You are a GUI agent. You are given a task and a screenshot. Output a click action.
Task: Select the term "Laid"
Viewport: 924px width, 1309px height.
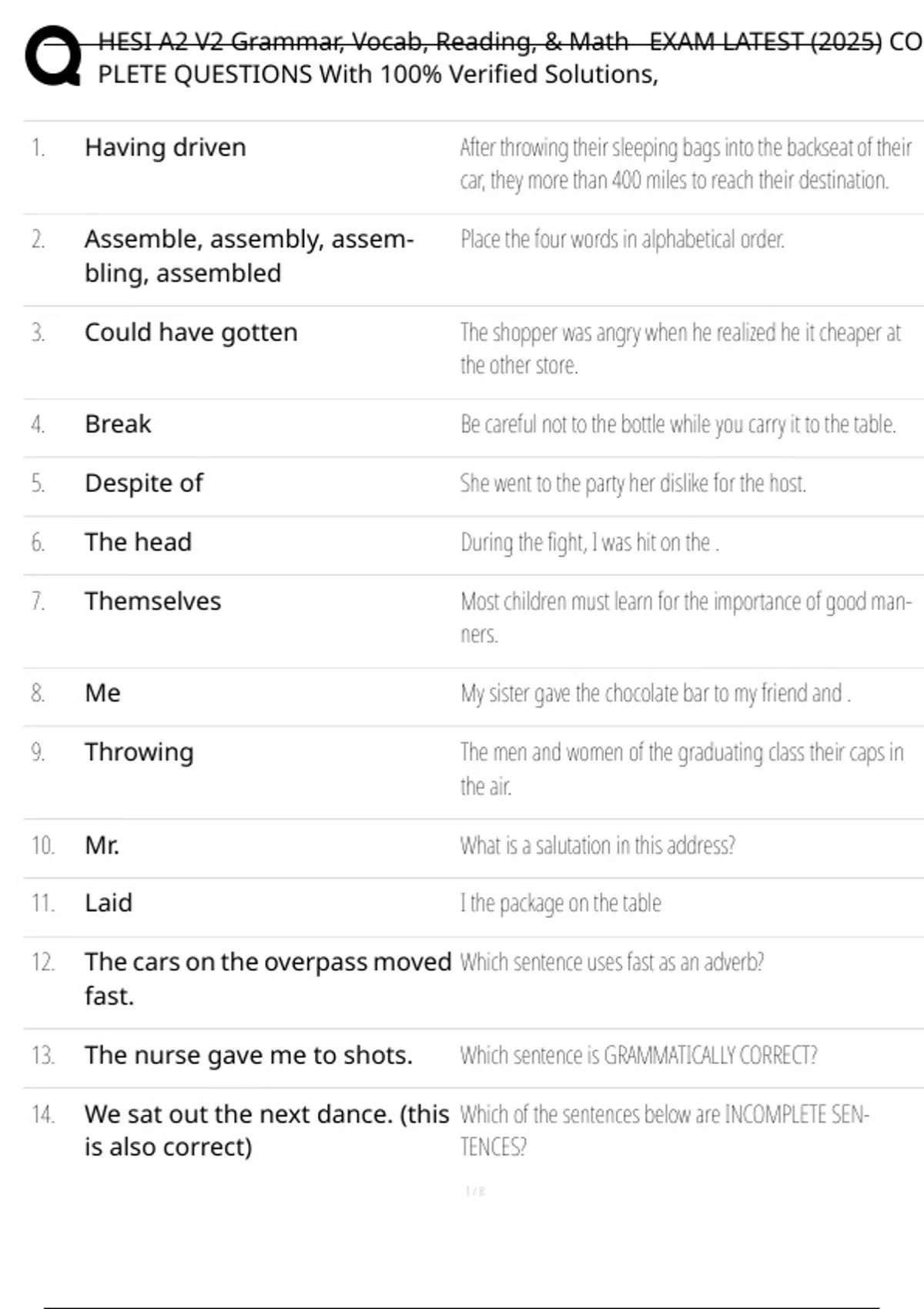(109, 902)
